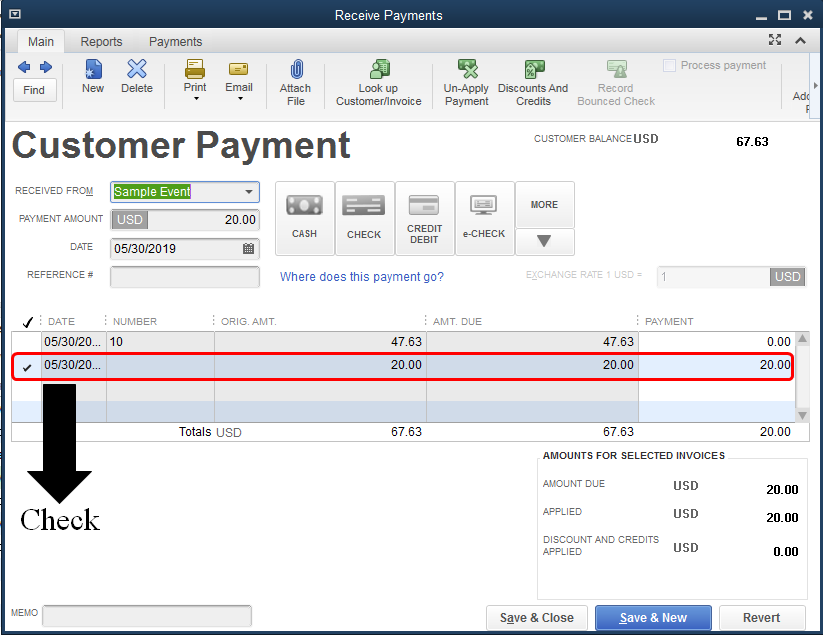The width and height of the screenshot is (823, 635).
Task: Toggle full screen expand icon
Action: click(775, 40)
